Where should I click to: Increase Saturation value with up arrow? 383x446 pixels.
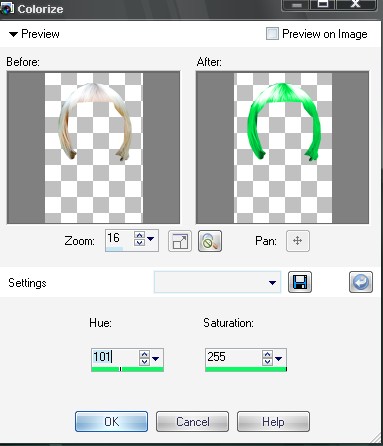pos(267,354)
